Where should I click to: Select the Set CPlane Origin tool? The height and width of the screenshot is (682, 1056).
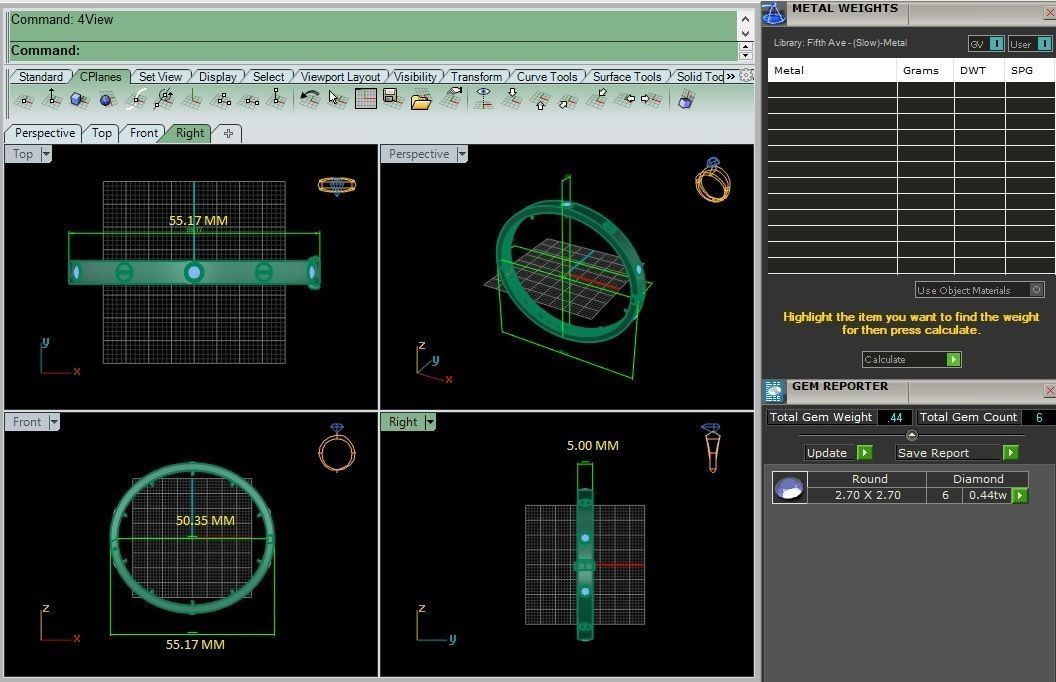tap(24, 100)
